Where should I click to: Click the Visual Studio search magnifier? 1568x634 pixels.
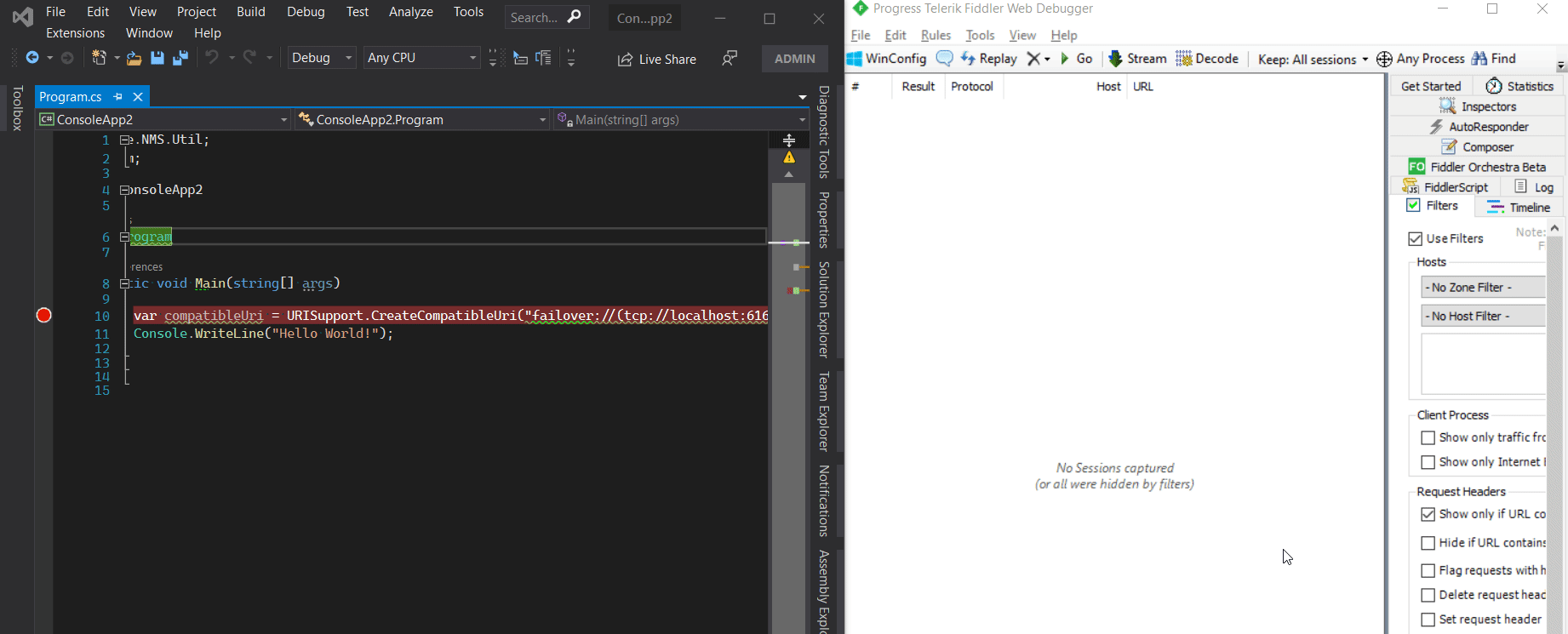click(575, 17)
